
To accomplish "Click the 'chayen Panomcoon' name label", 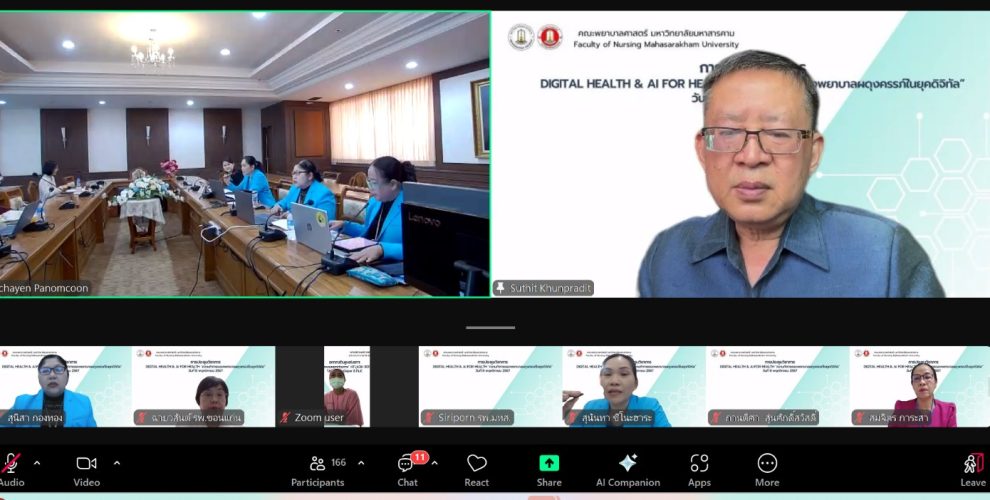I will pos(44,289).
